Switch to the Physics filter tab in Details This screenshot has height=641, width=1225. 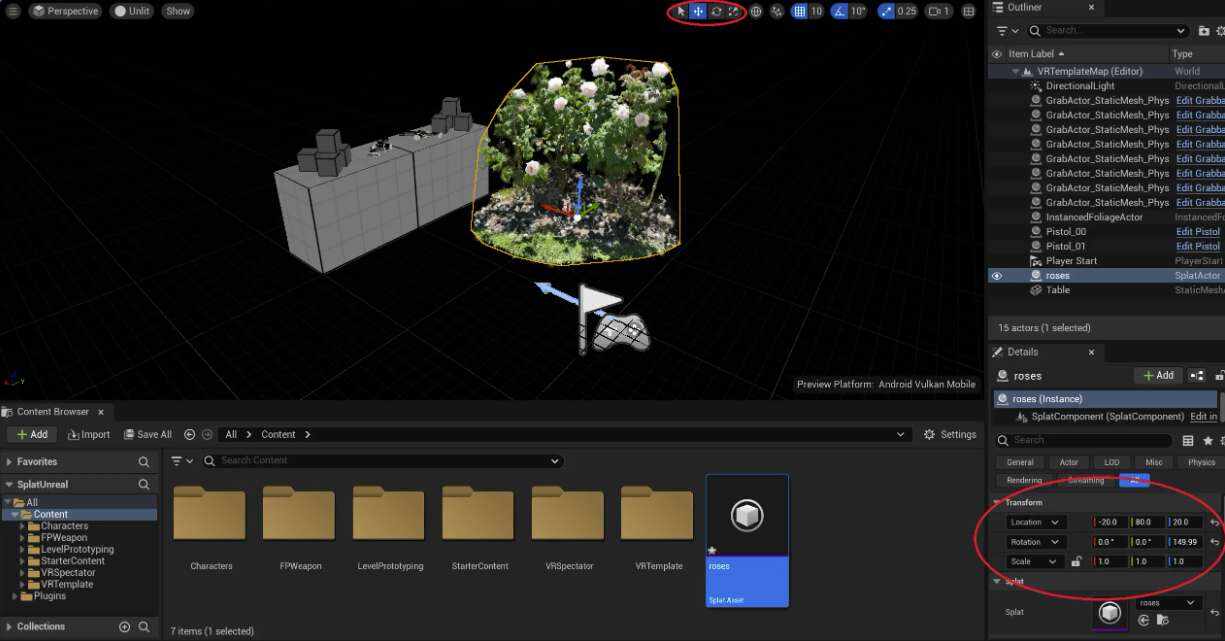[1201, 462]
